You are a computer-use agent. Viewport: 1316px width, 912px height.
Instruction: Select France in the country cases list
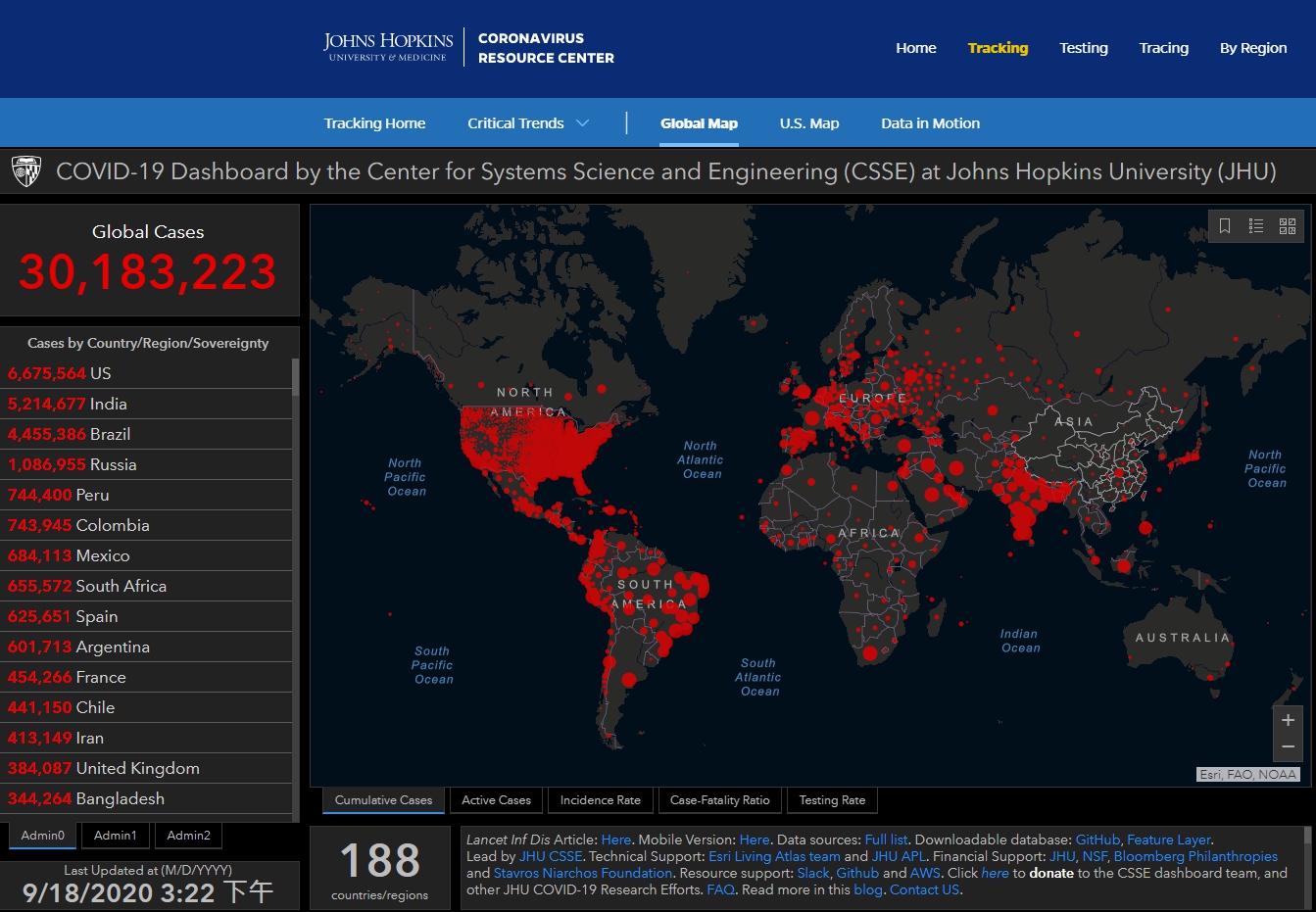146,677
